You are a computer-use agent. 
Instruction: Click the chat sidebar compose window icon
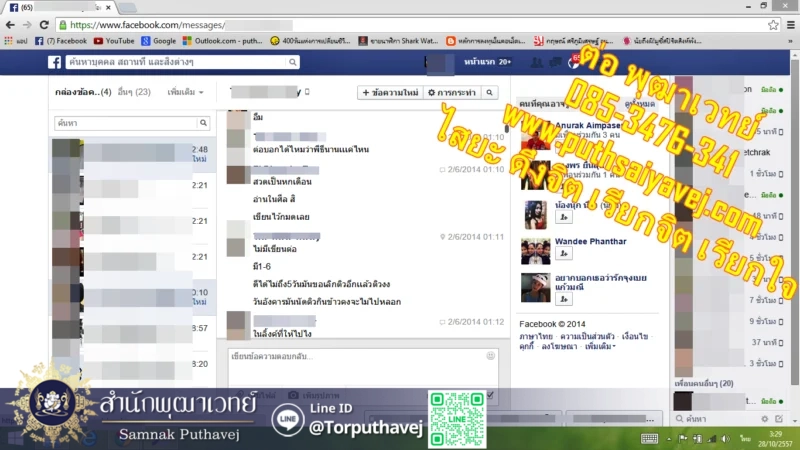(x=779, y=419)
